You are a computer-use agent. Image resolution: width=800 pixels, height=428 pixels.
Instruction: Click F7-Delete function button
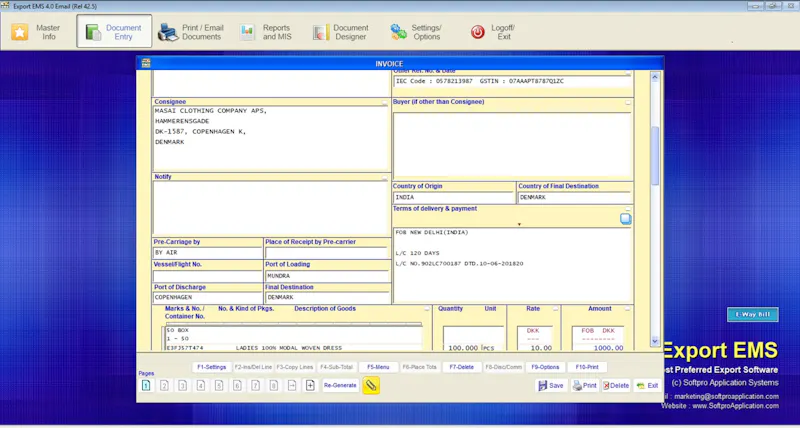[462, 367]
